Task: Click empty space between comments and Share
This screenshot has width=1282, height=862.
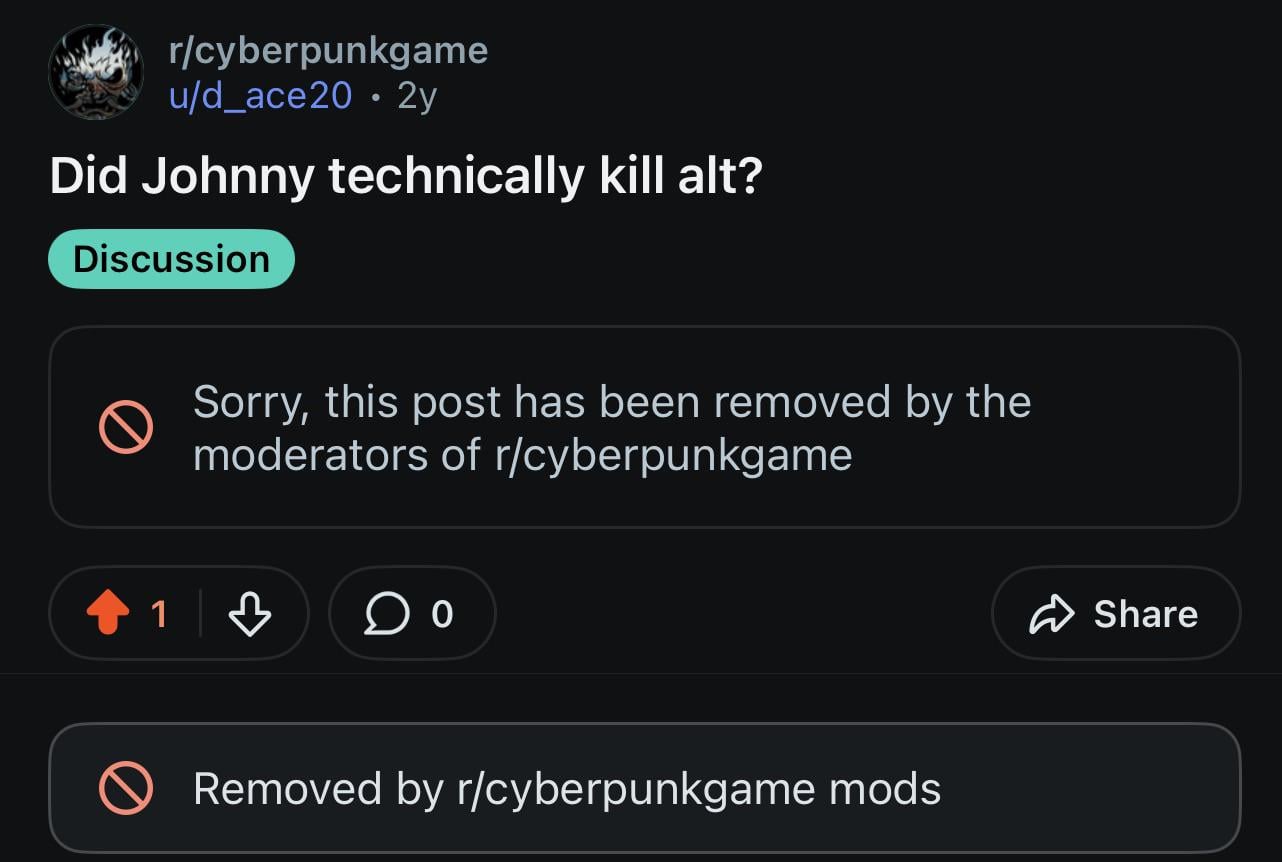Action: (742, 613)
